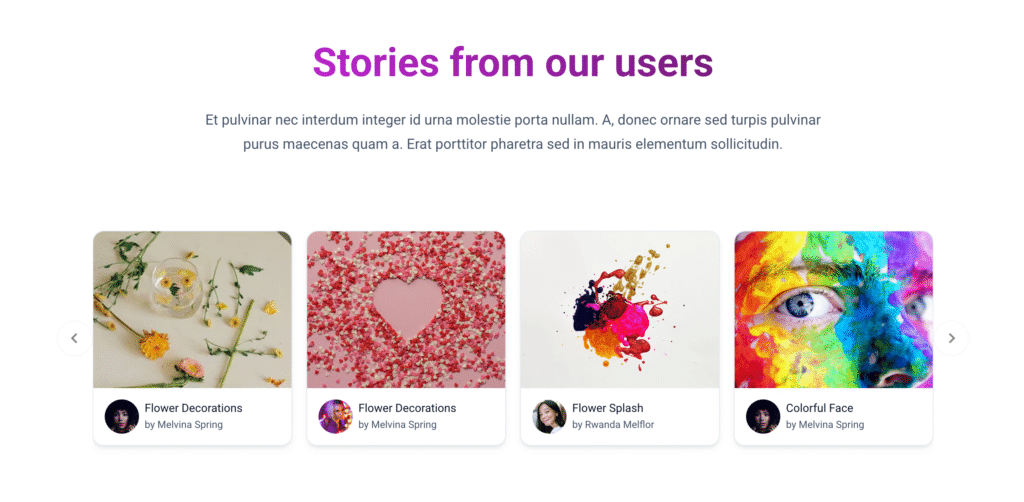Open the Flower Splash story title
Screen dimensions: 1024x502
click(608, 408)
